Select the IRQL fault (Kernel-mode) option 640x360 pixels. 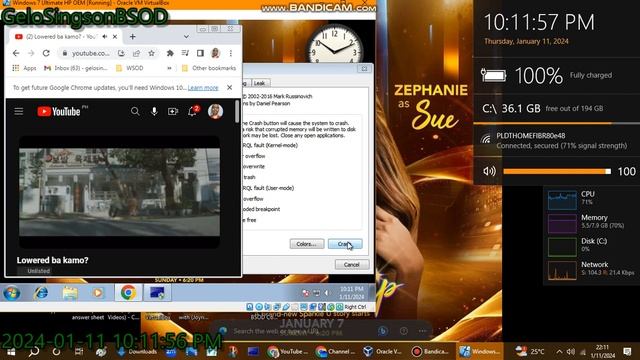(270, 145)
